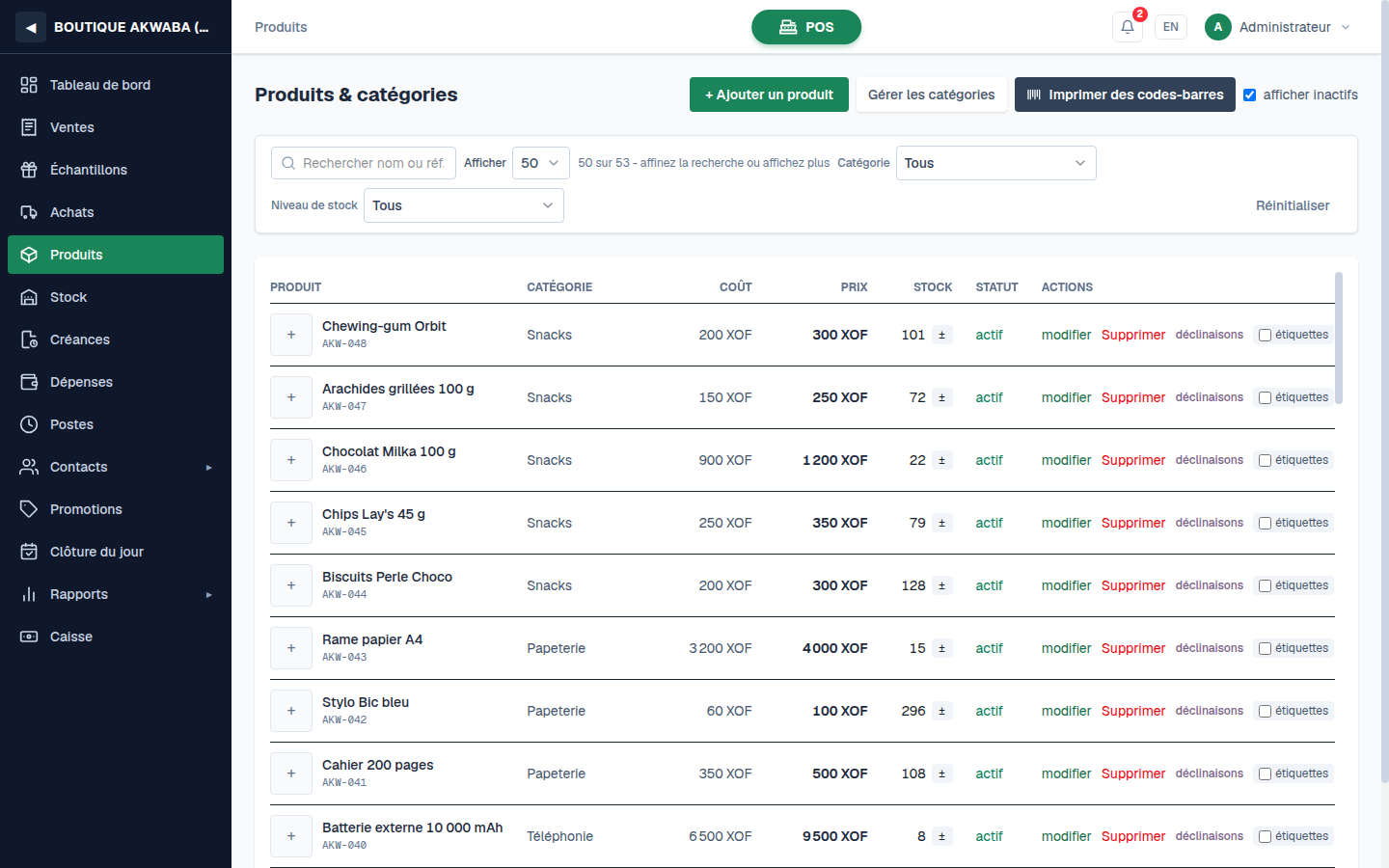
Task: Open the Catégorie filter dropdown
Action: click(996, 163)
